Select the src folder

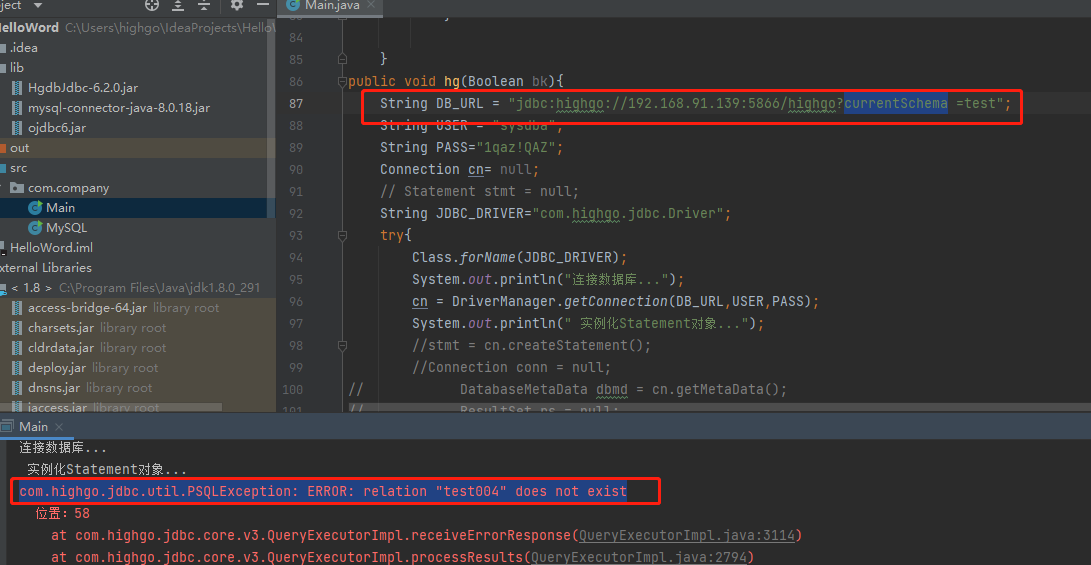[19, 168]
